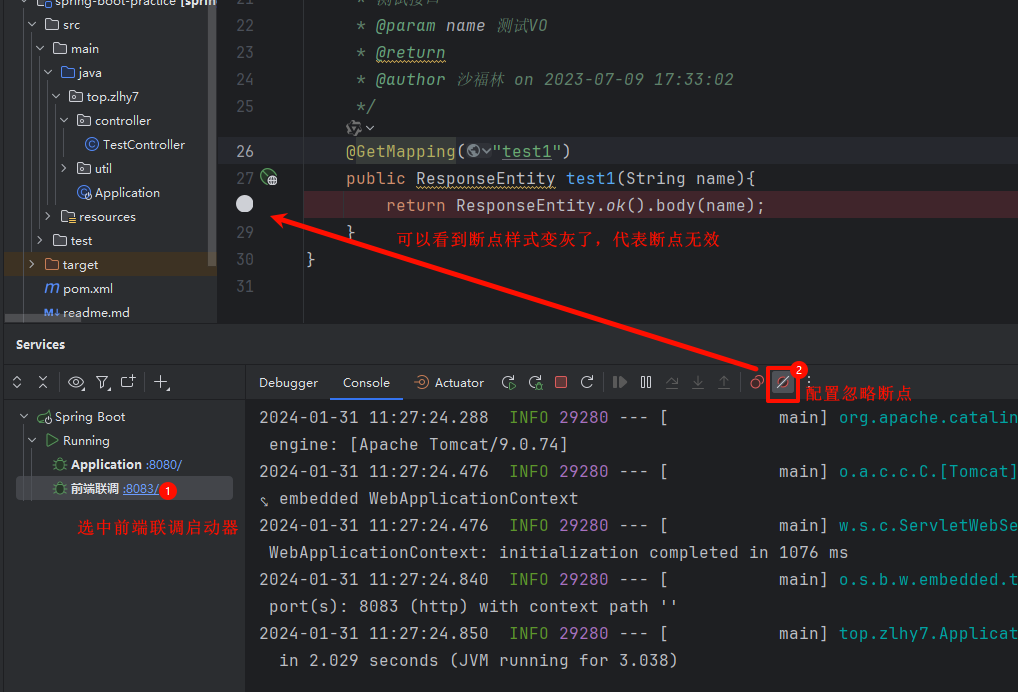Viewport: 1018px width, 692px height.
Task: Collapse the Spring Boot services node
Action: point(24,417)
